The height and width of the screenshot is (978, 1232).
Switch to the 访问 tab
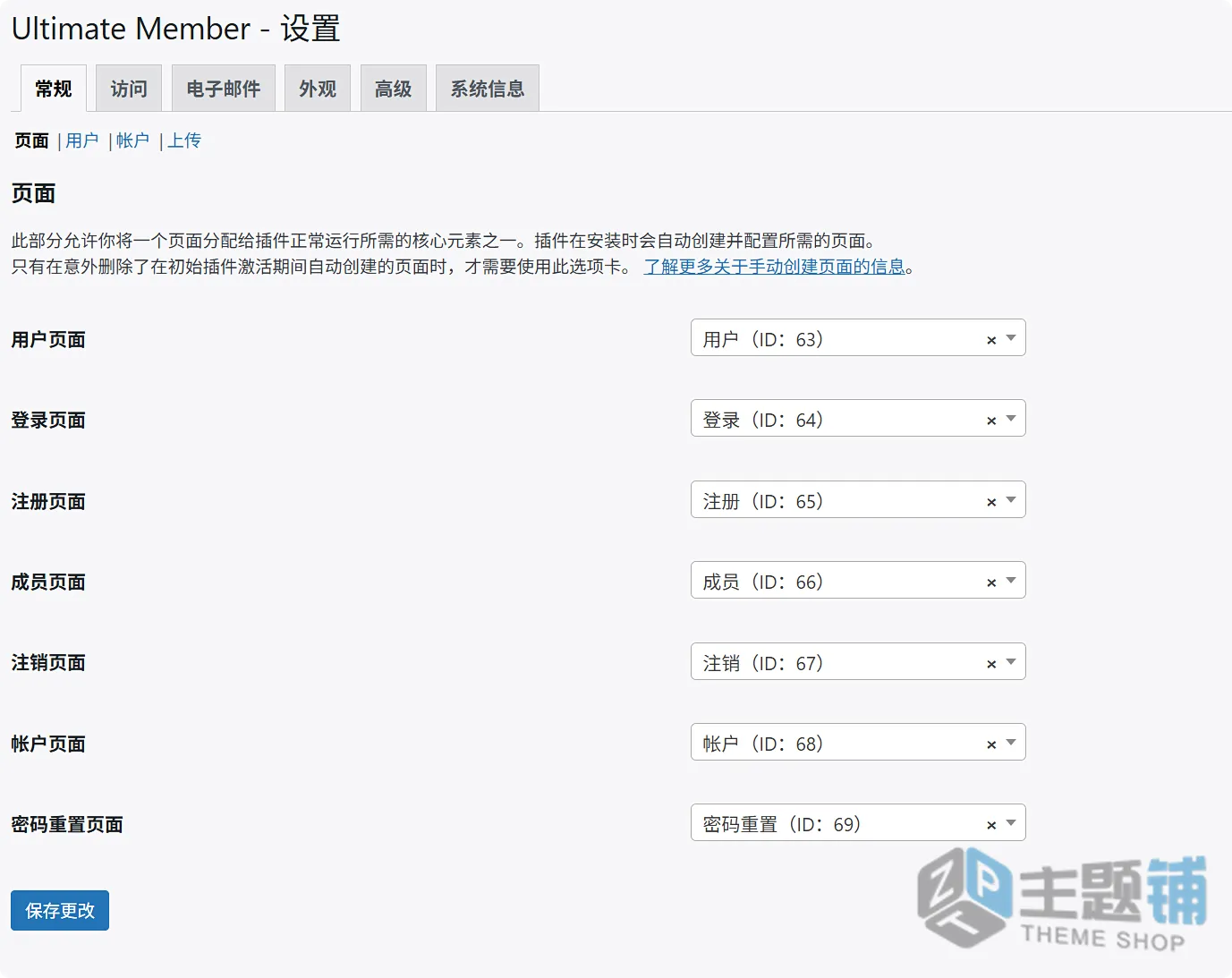click(x=129, y=89)
